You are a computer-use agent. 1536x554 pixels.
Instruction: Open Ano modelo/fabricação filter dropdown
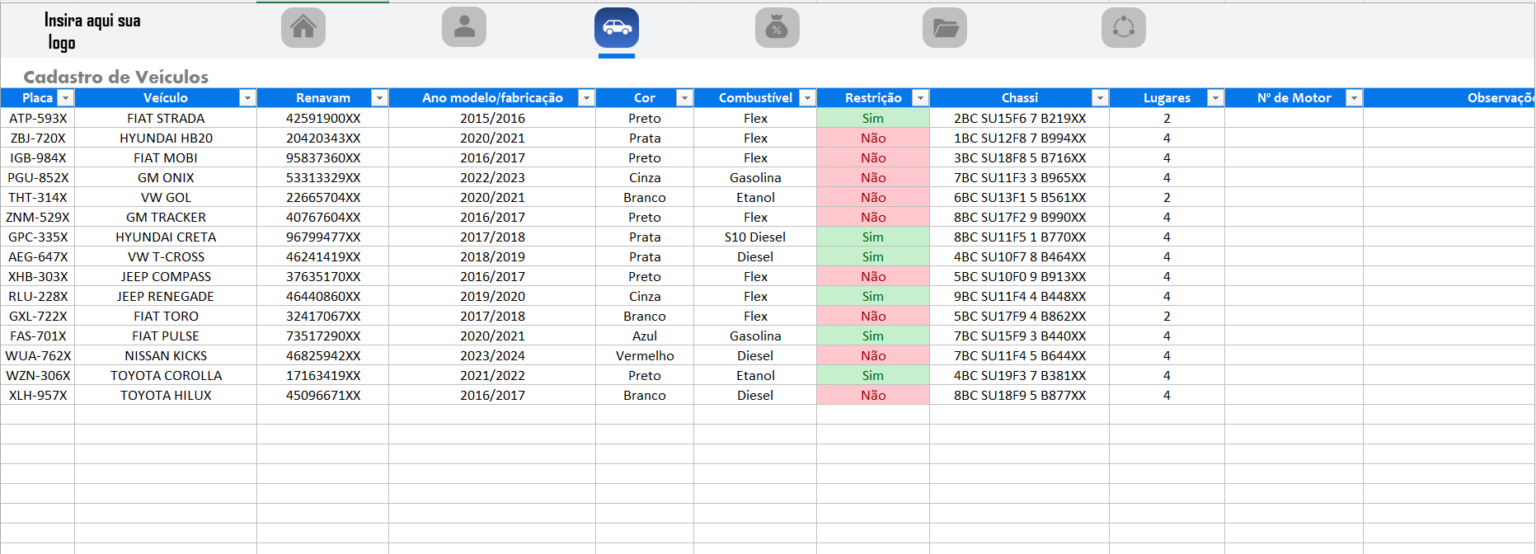[x=586, y=98]
